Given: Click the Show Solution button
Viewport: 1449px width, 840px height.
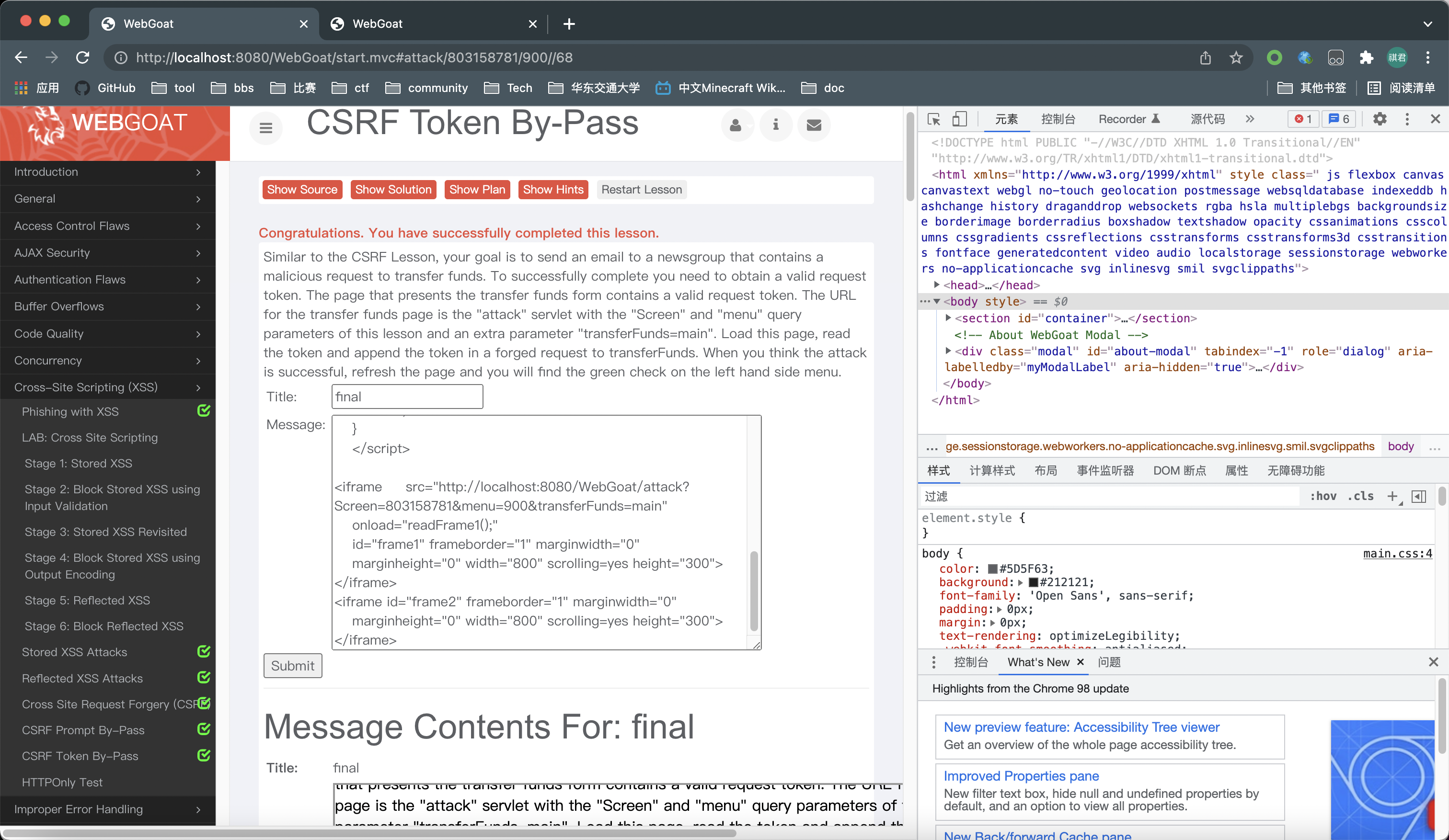Looking at the screenshot, I should tap(393, 190).
